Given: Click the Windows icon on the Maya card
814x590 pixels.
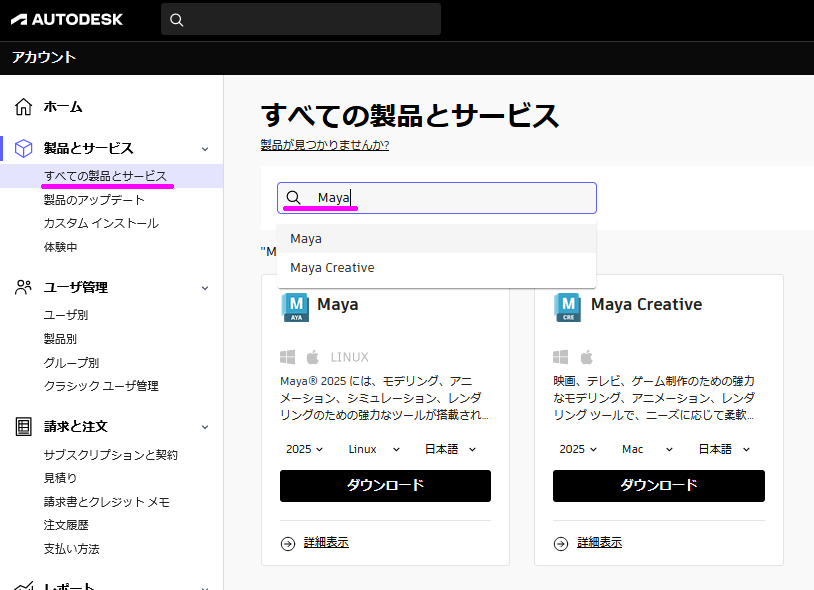Looking at the screenshot, I should point(288,357).
